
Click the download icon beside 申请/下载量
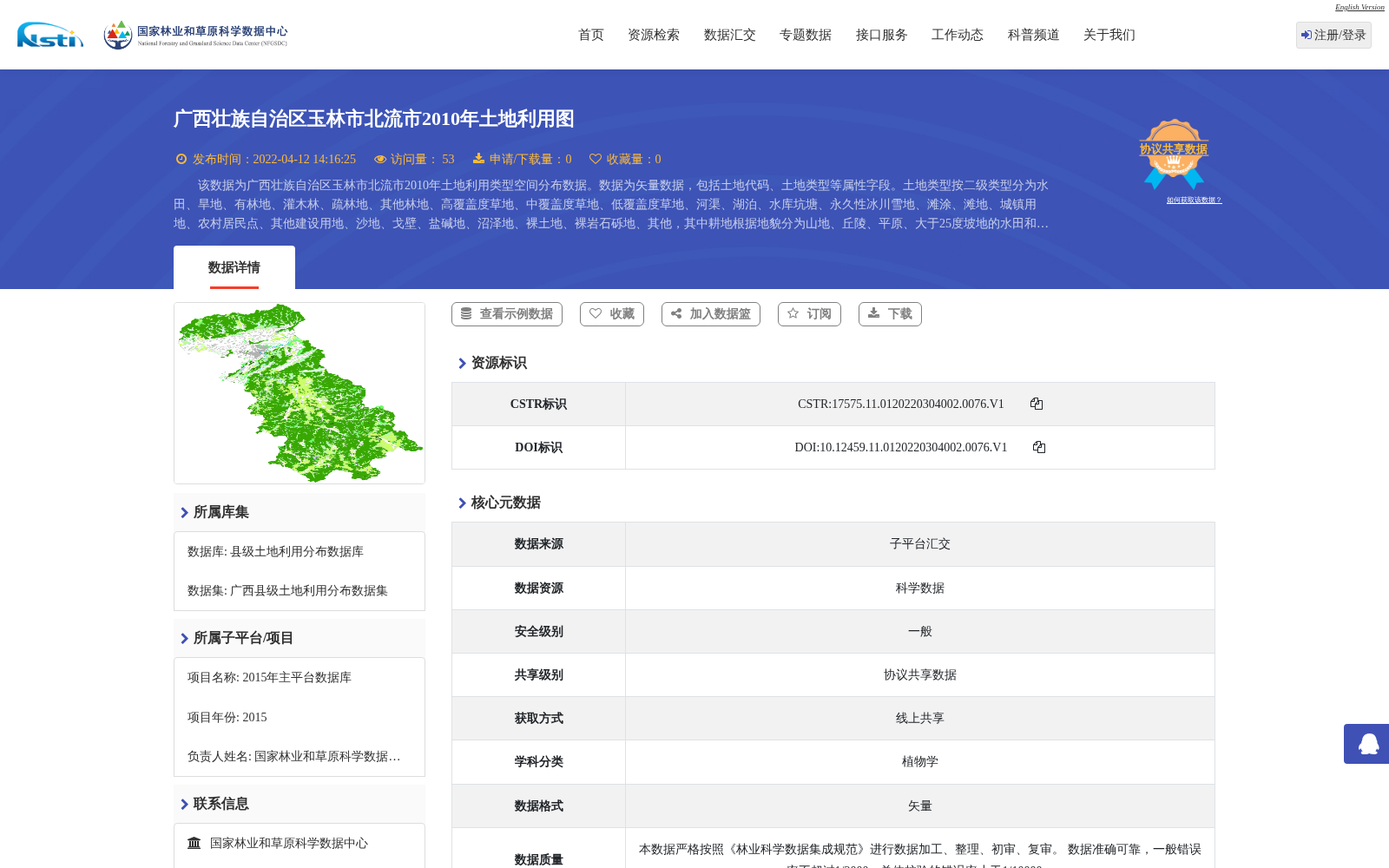478,159
